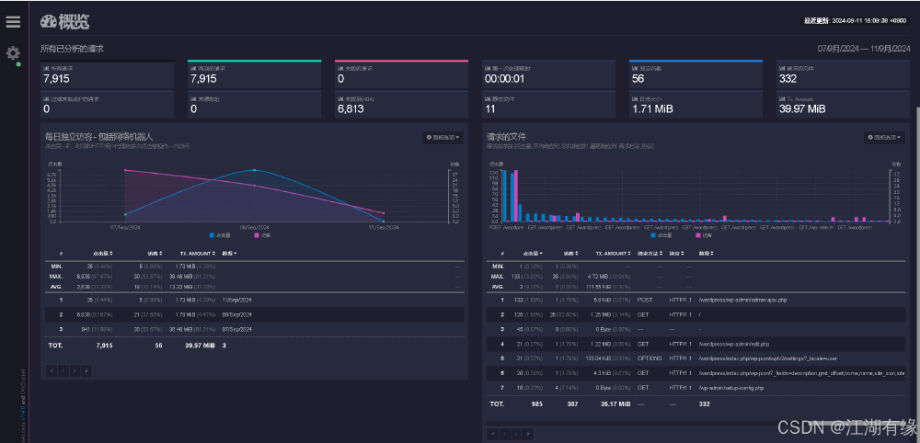Go to the first page of the visitors table
The width and height of the screenshot is (920, 443).
click(x=51, y=370)
